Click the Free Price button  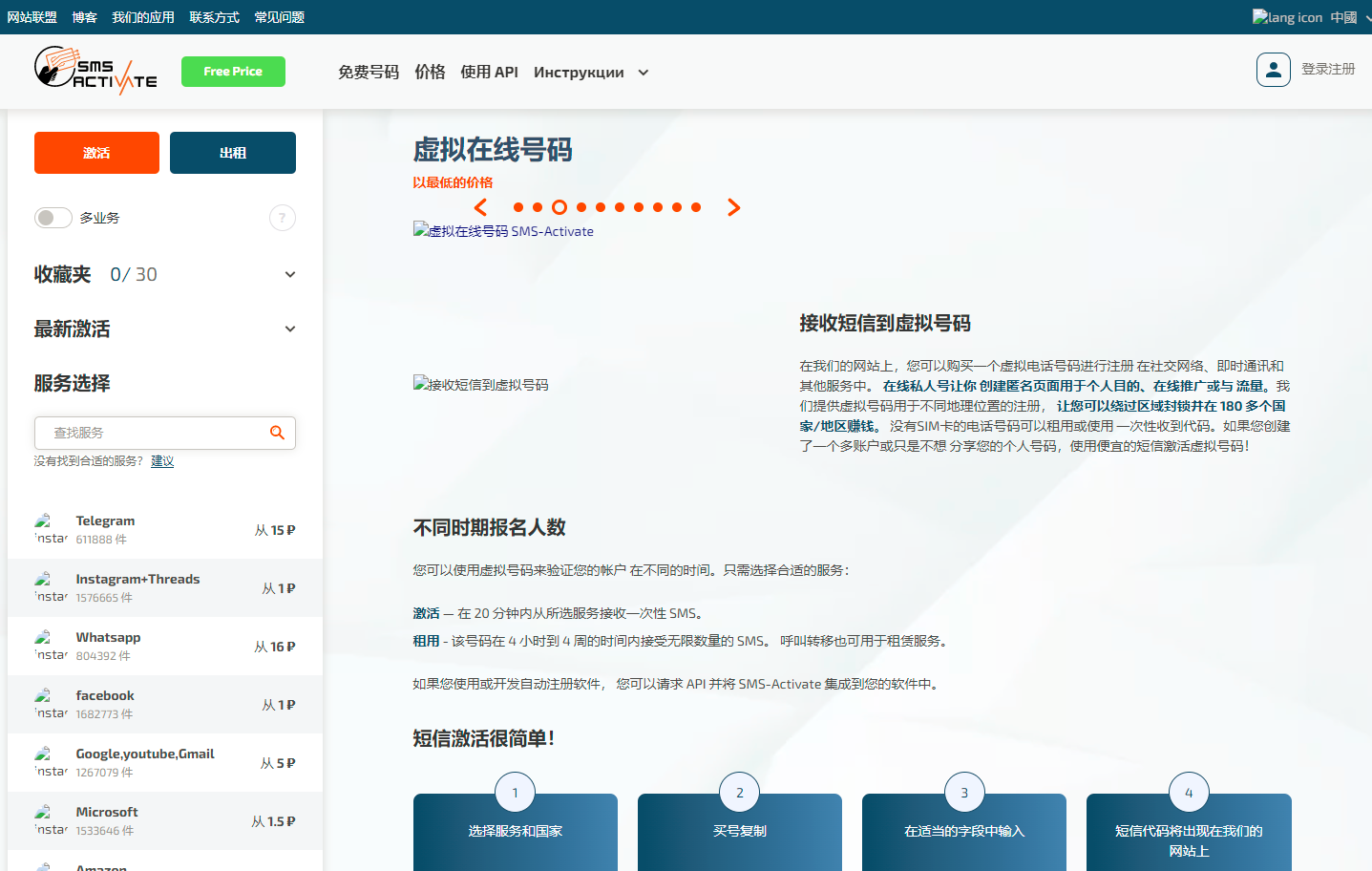[233, 71]
